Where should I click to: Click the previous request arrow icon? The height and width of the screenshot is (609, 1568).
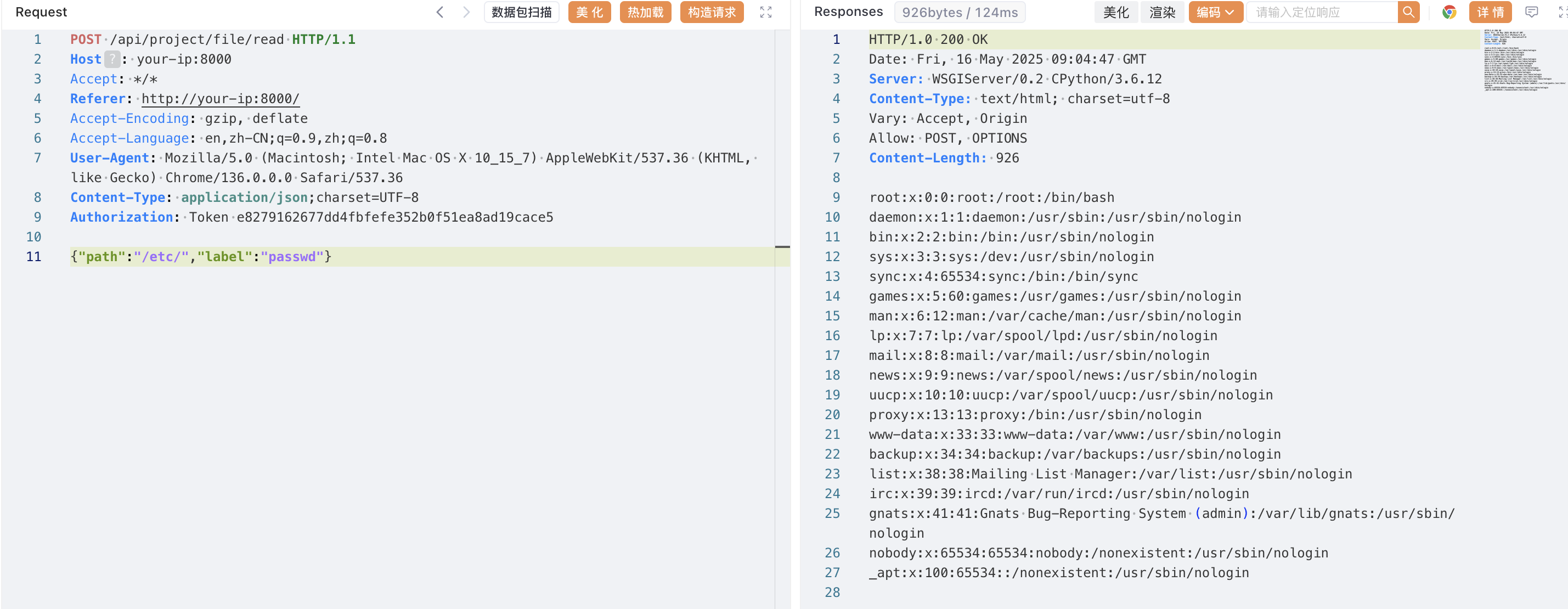[439, 12]
